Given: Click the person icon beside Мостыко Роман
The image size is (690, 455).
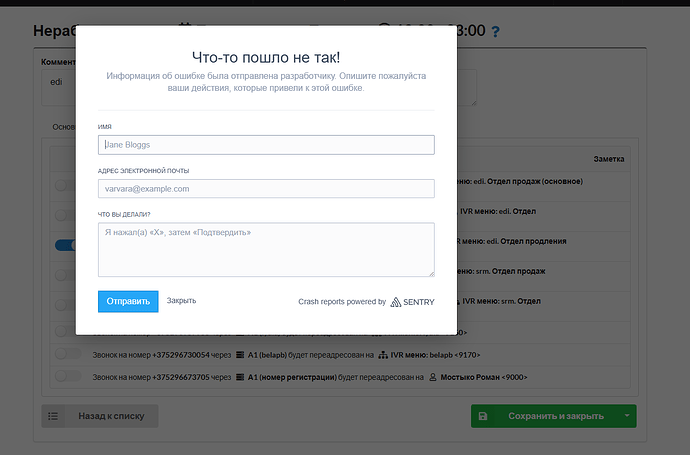Looking at the screenshot, I should tap(433, 377).
